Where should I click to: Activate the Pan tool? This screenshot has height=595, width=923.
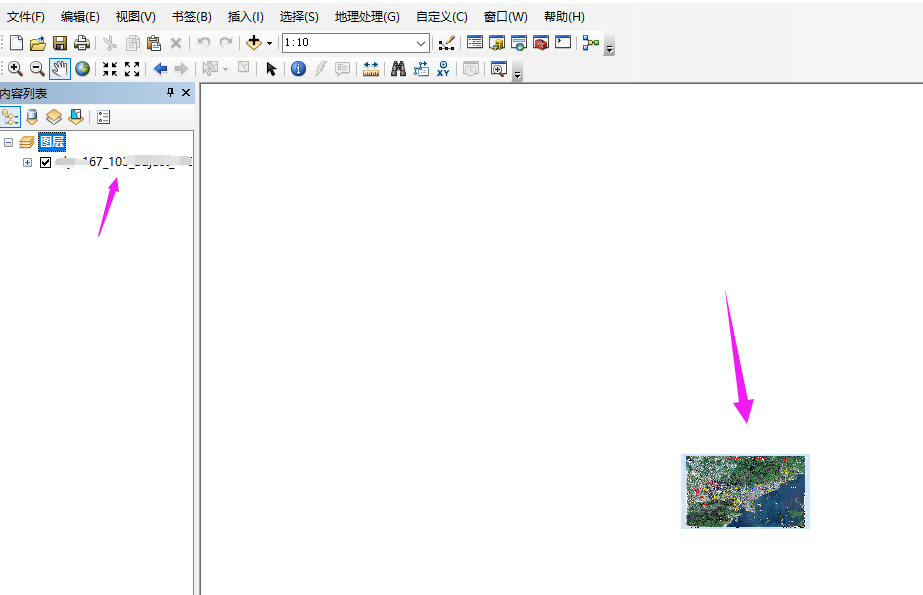click(x=59, y=68)
